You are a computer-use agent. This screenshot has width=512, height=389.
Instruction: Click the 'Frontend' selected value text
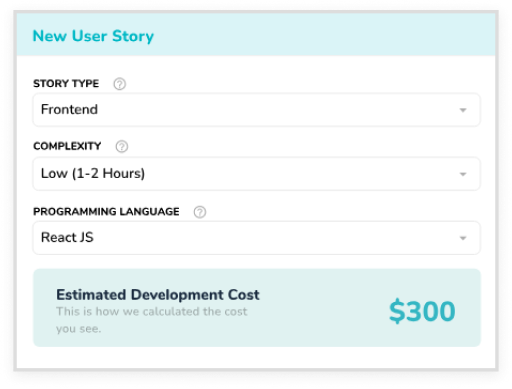[x=69, y=109]
